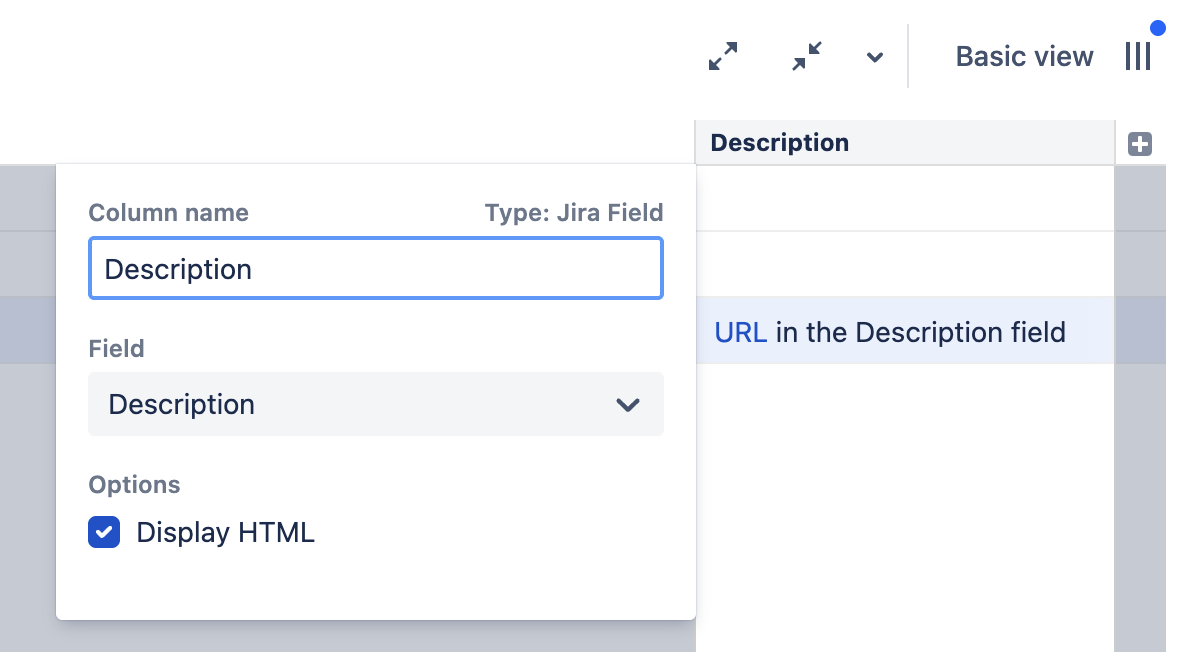Open the Field dropdown showing Description
Viewport: 1190px width, 652px height.
pos(376,404)
